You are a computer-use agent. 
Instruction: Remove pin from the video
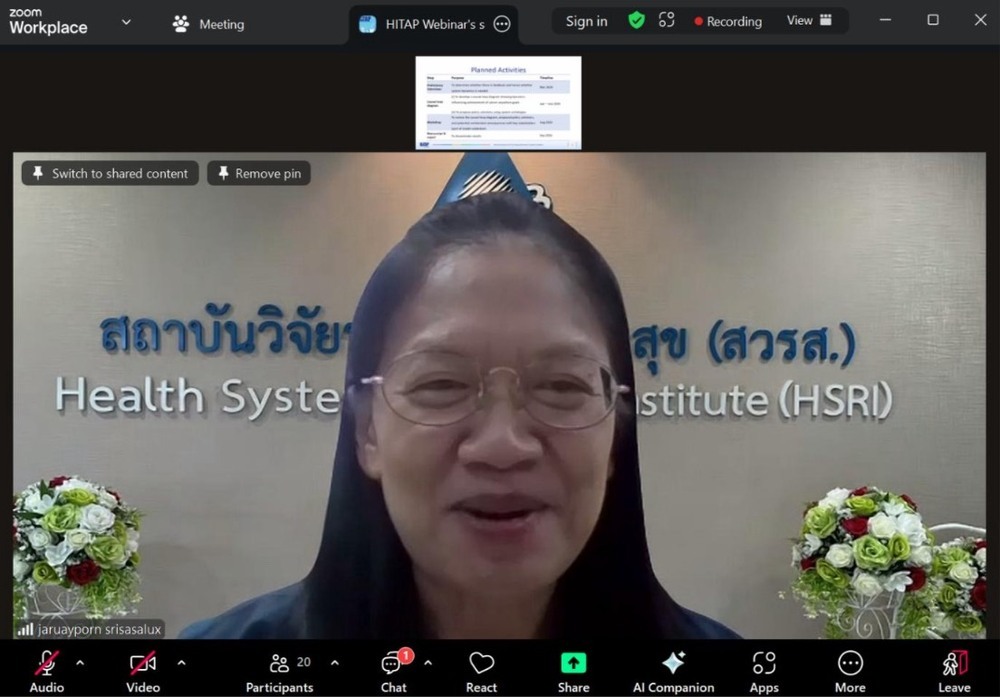258,173
